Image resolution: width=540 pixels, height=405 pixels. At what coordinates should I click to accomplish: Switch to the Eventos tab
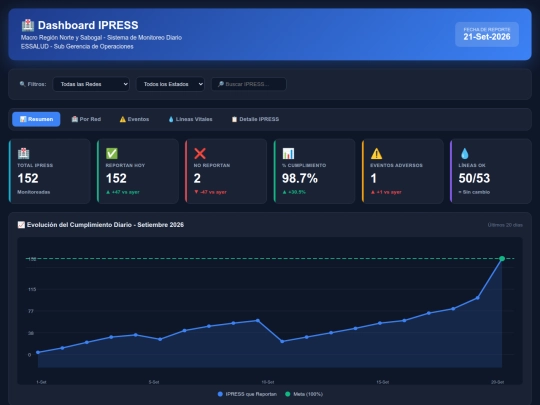pos(134,119)
